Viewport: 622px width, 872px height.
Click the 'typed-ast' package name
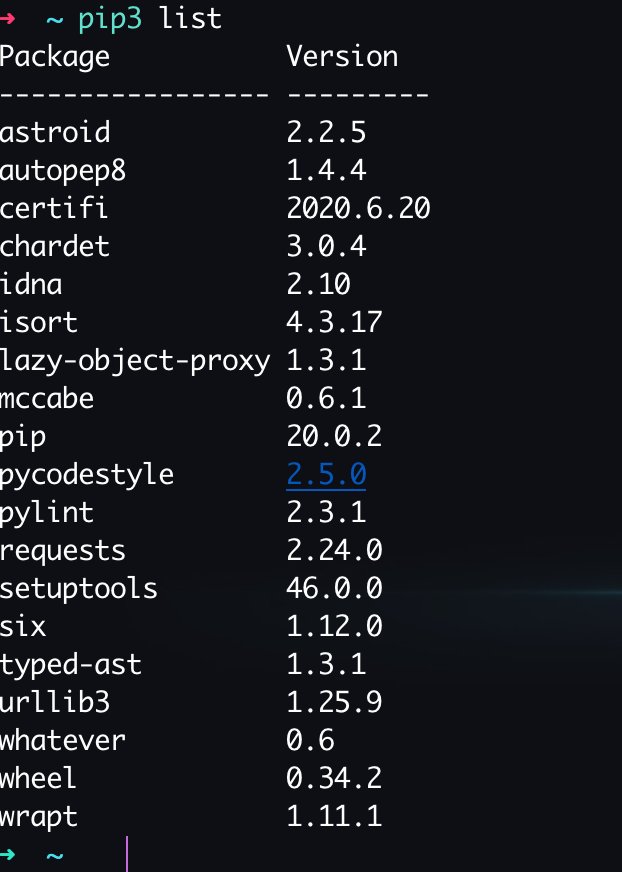pyautogui.click(x=71, y=665)
